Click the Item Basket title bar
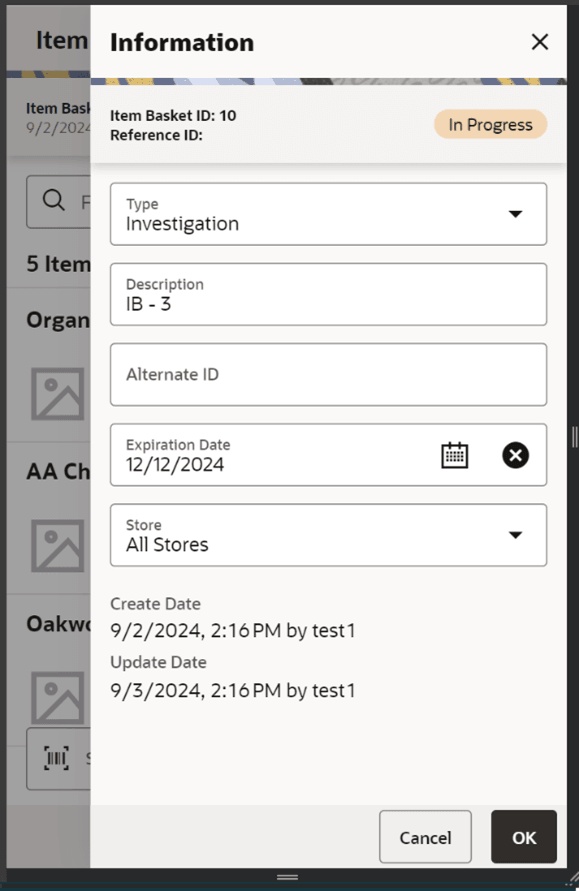This screenshot has width=579, height=891. (58, 40)
